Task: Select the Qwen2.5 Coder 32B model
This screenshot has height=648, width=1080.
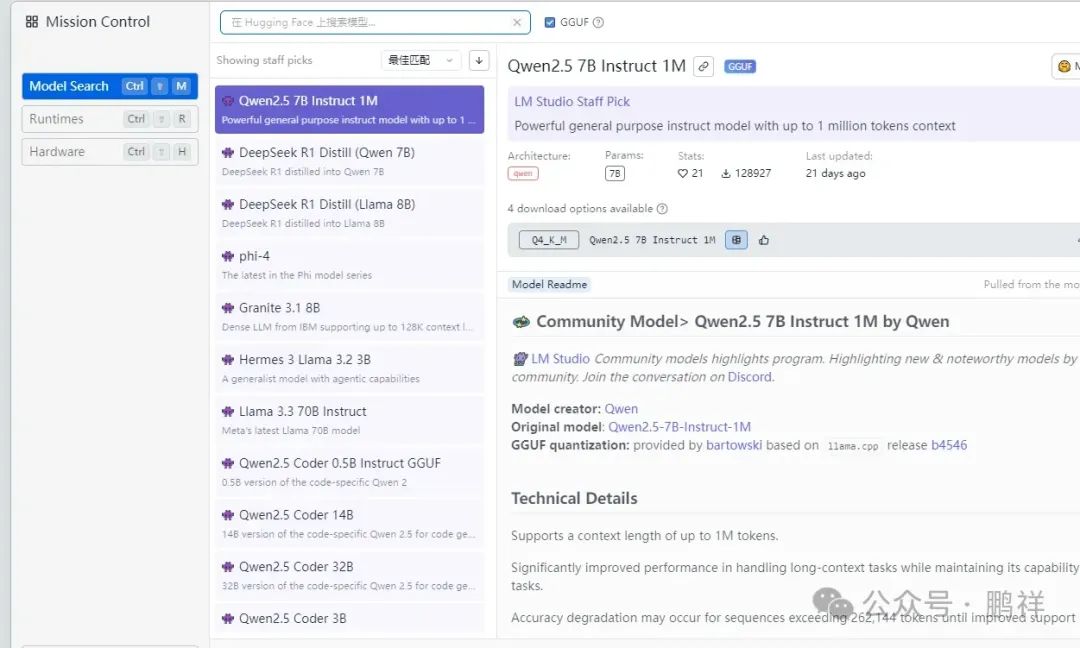Action: point(349,575)
